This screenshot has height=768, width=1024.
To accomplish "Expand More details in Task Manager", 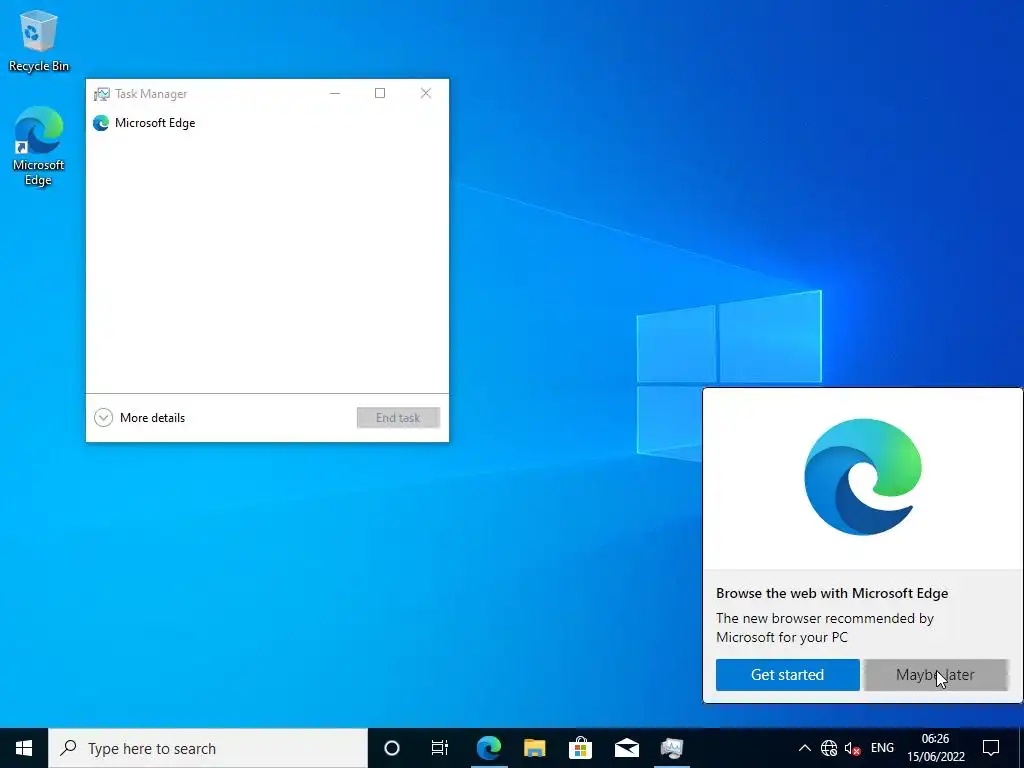I will [x=139, y=417].
